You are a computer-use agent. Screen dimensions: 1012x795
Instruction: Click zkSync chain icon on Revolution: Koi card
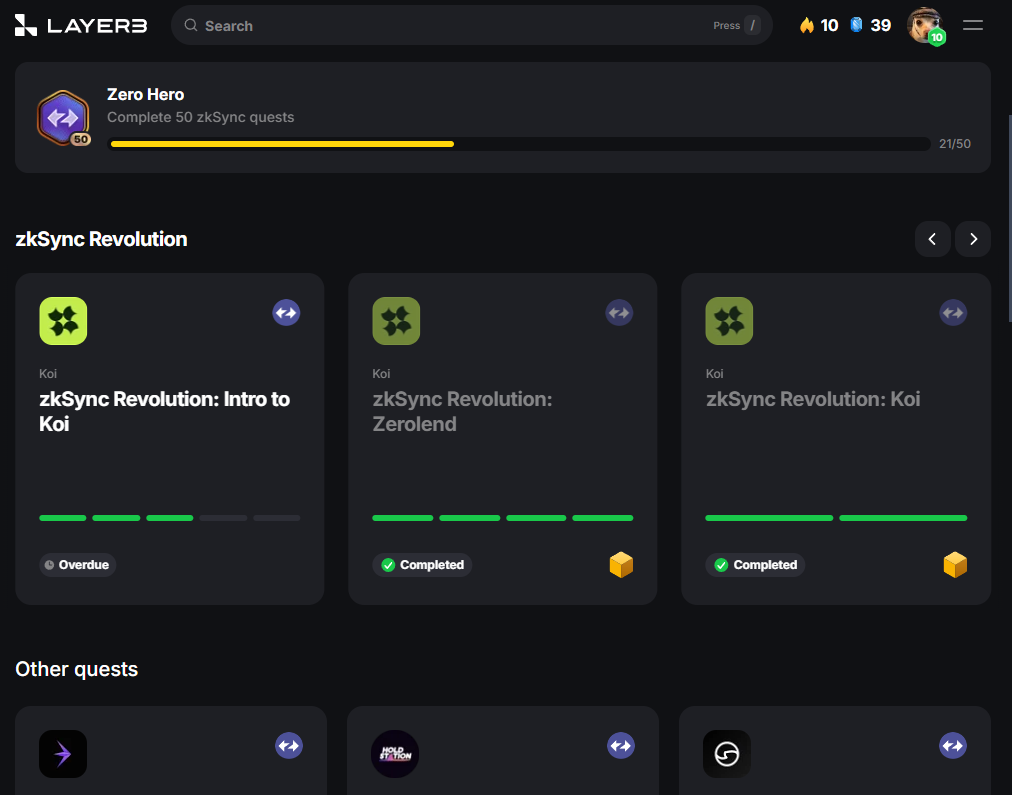953,313
